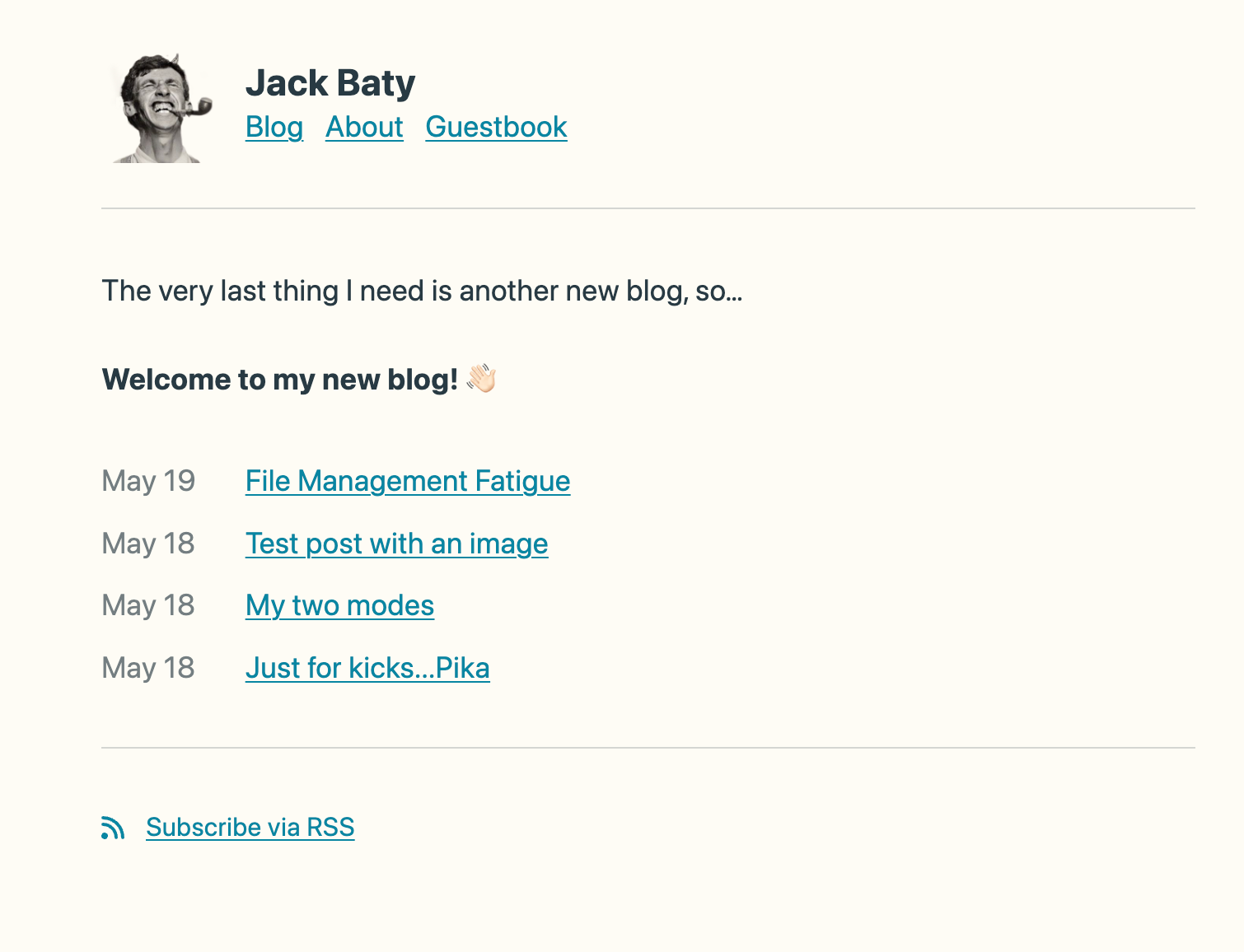This screenshot has width=1244, height=952.
Task: Click the Jack Baty site title
Action: point(330,83)
